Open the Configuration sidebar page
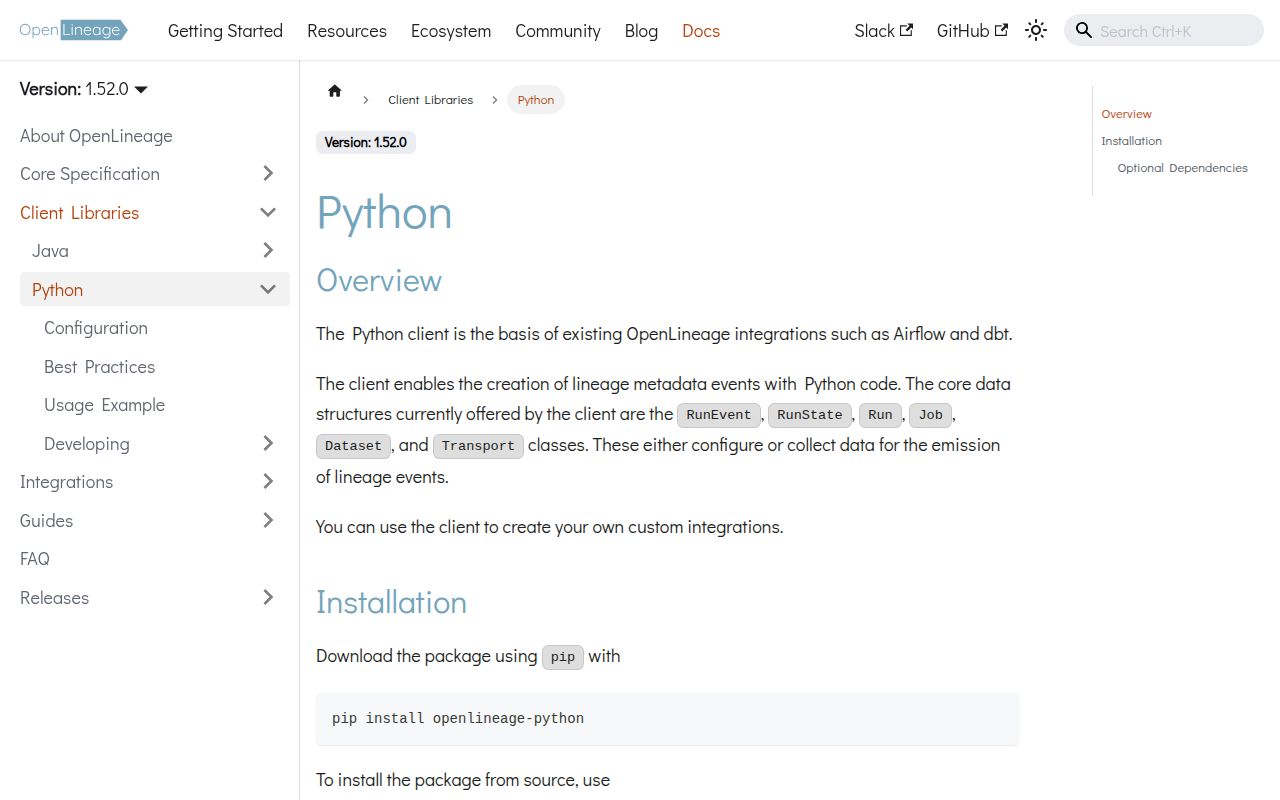The height and width of the screenshot is (800, 1280). click(x=96, y=328)
